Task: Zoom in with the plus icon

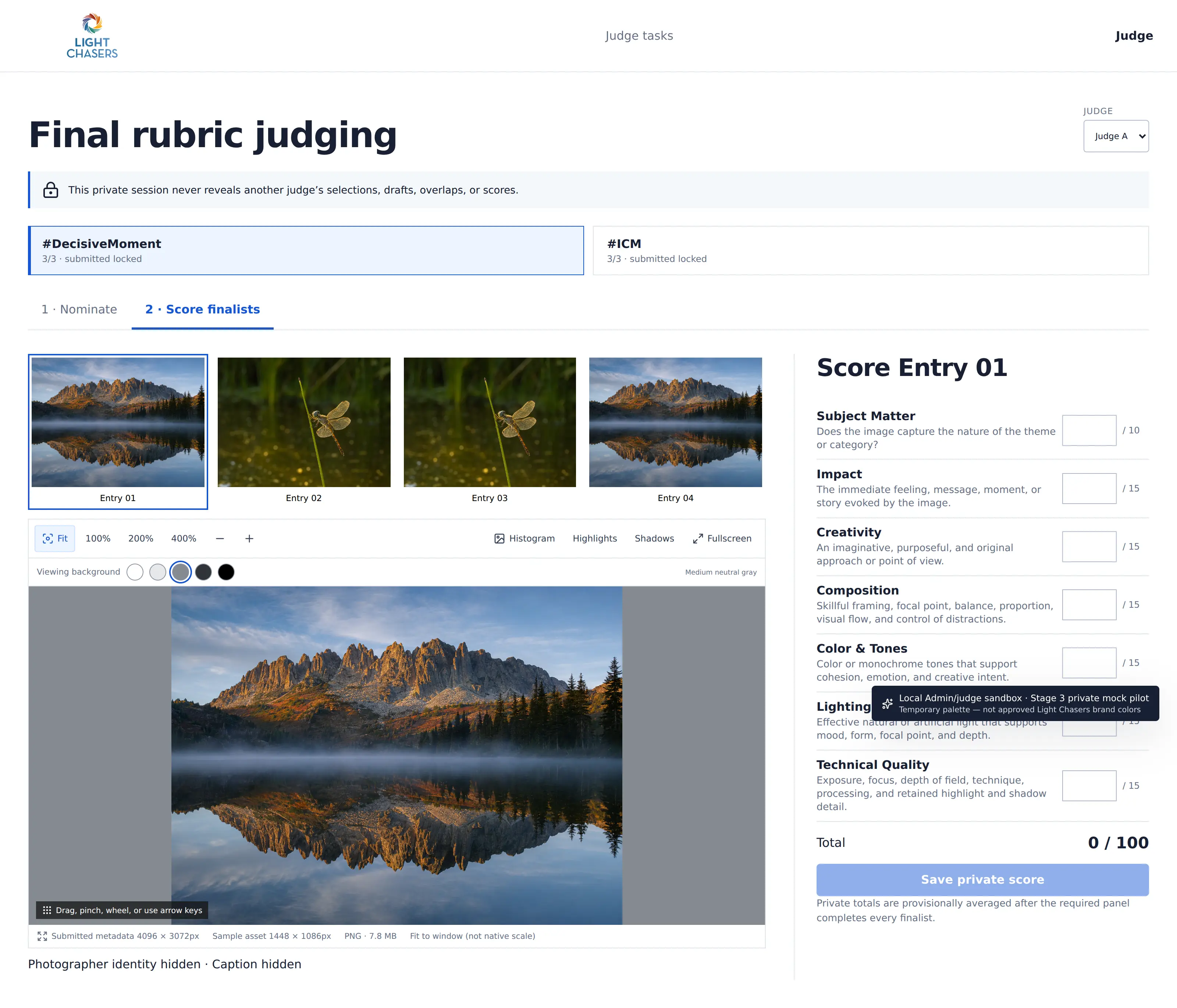Action: (x=249, y=539)
